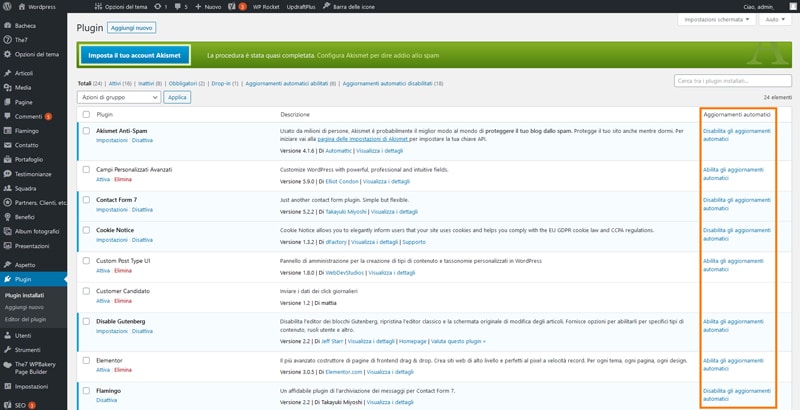800x410 pixels.
Task: Click the Aggiungi nuovo button near title
Action: pos(132,28)
